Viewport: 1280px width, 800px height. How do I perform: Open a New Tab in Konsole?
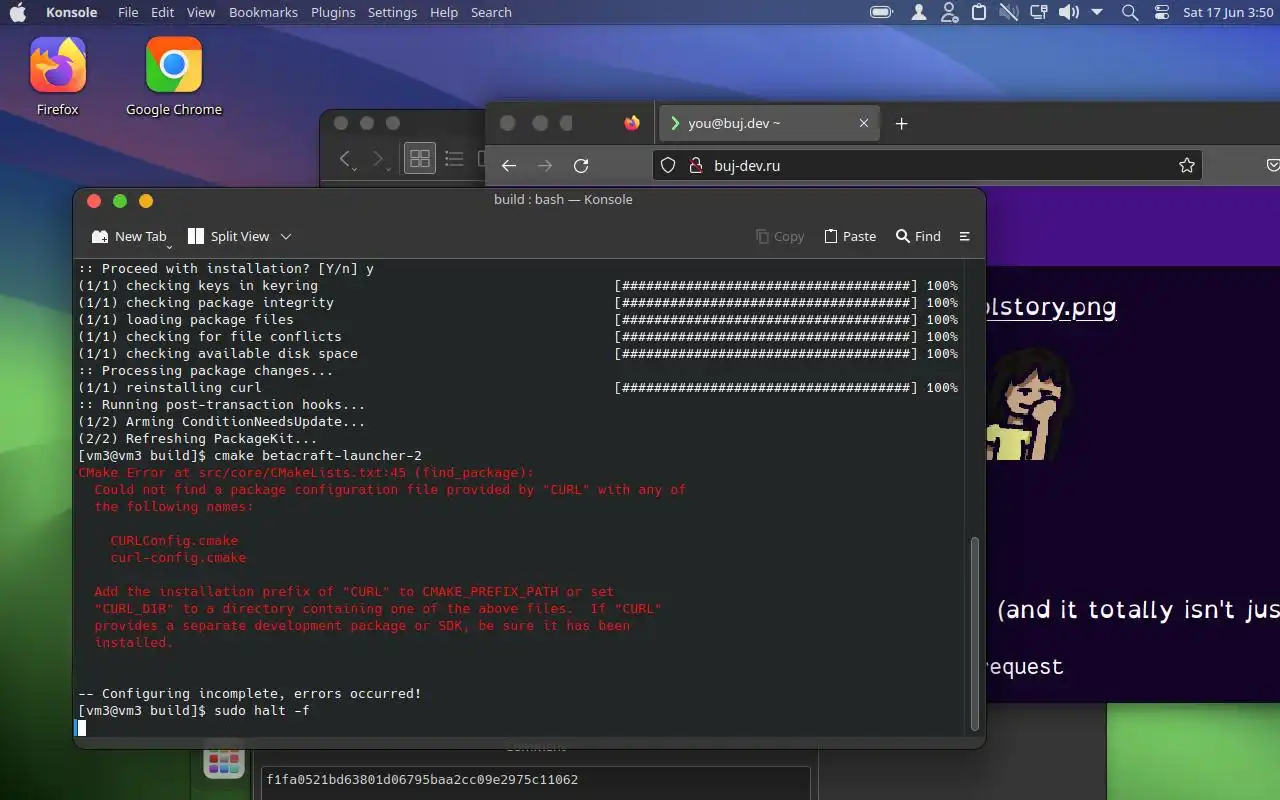(129, 236)
